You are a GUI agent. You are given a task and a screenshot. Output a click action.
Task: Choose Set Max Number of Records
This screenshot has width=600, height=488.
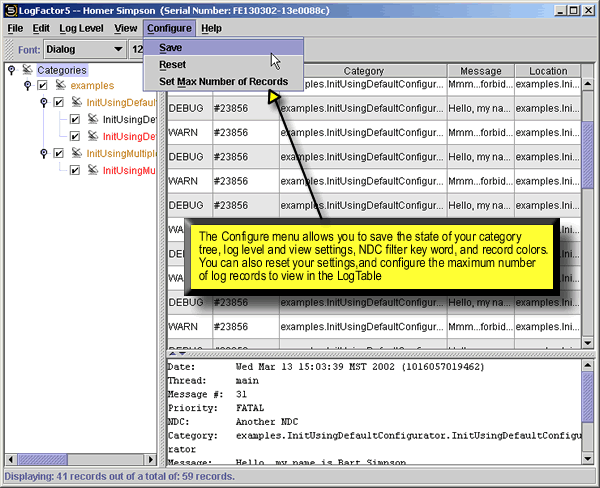[x=223, y=81]
